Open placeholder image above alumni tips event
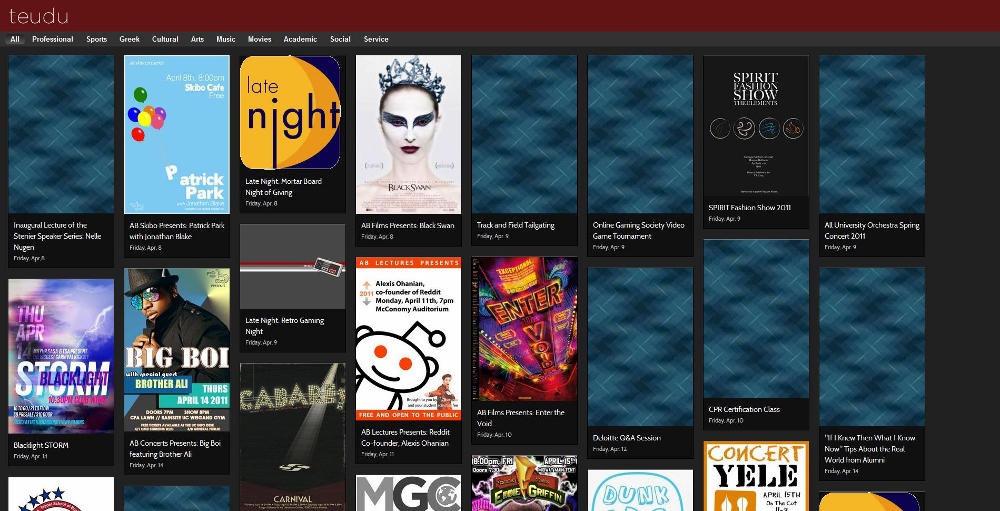 [x=872, y=346]
